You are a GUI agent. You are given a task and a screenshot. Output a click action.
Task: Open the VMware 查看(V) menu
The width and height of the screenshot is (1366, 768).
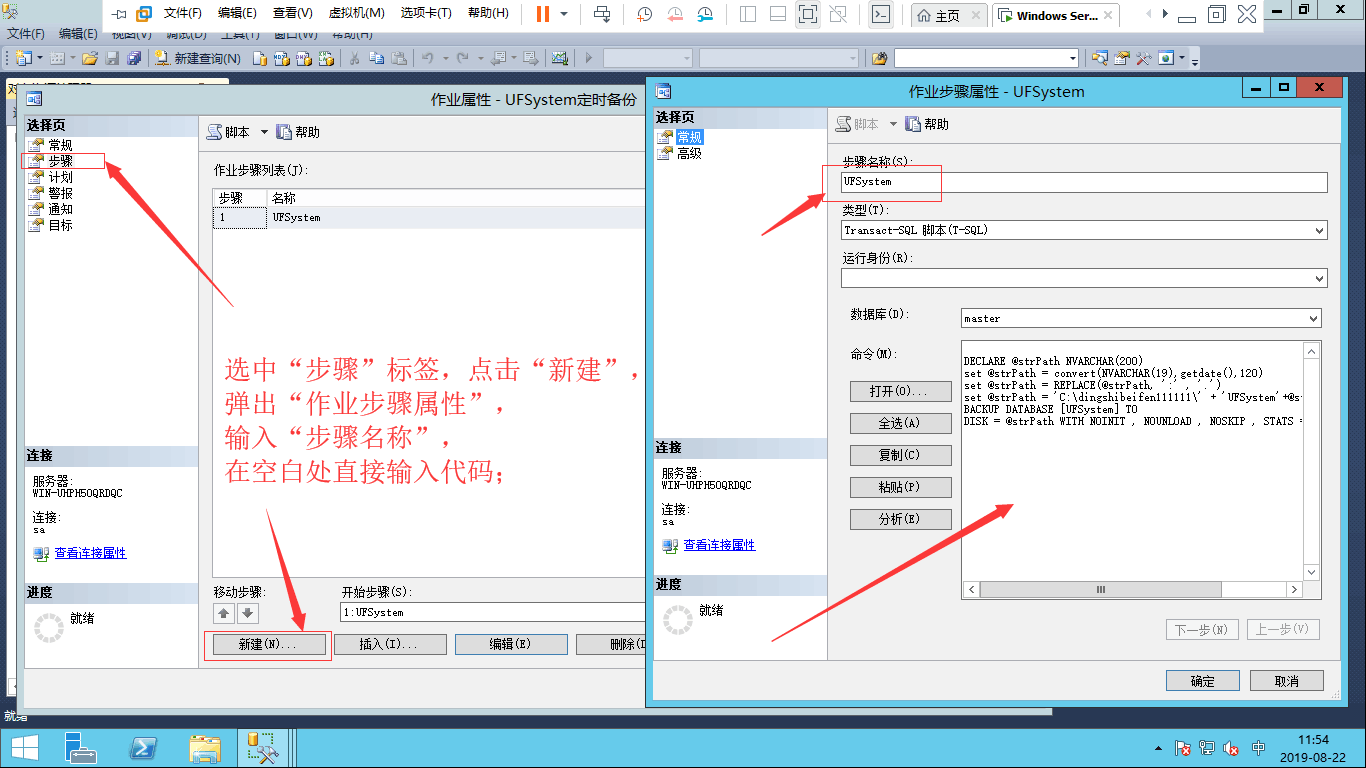(292, 14)
